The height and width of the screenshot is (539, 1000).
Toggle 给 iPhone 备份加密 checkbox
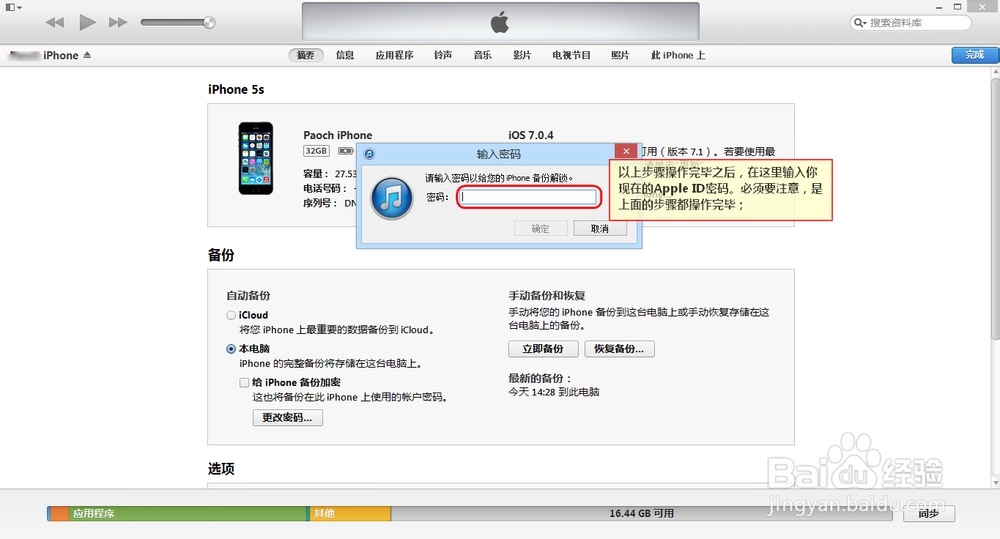pos(244,383)
